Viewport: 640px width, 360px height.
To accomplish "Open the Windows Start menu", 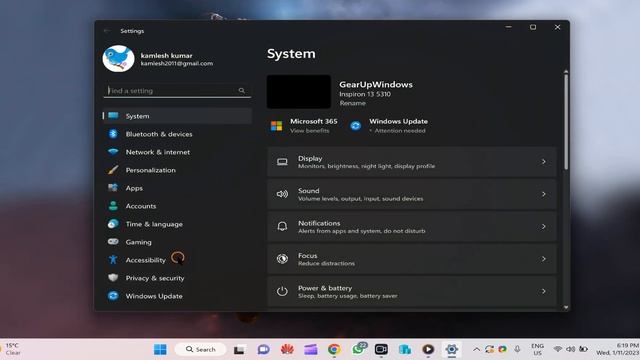I will [160, 349].
